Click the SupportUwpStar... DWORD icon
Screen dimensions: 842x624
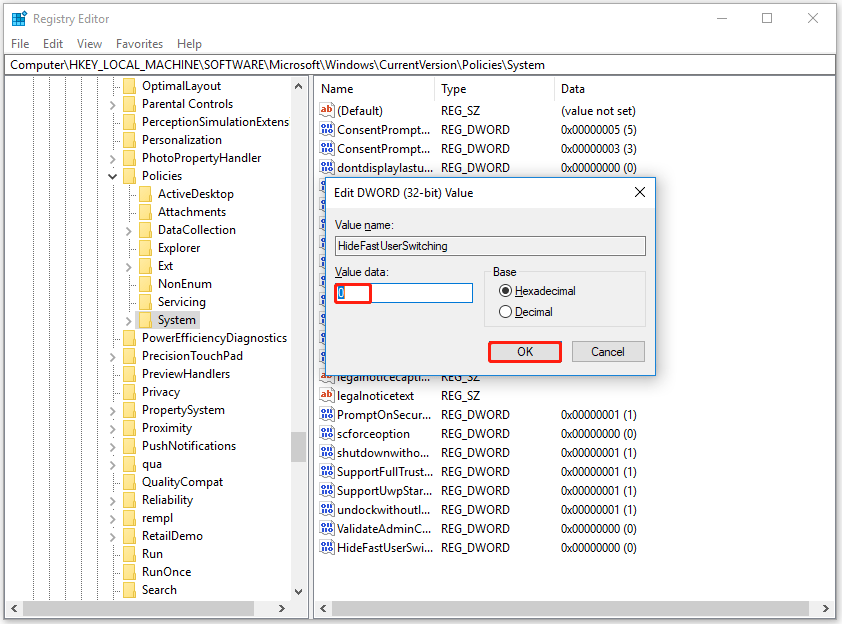tap(326, 491)
